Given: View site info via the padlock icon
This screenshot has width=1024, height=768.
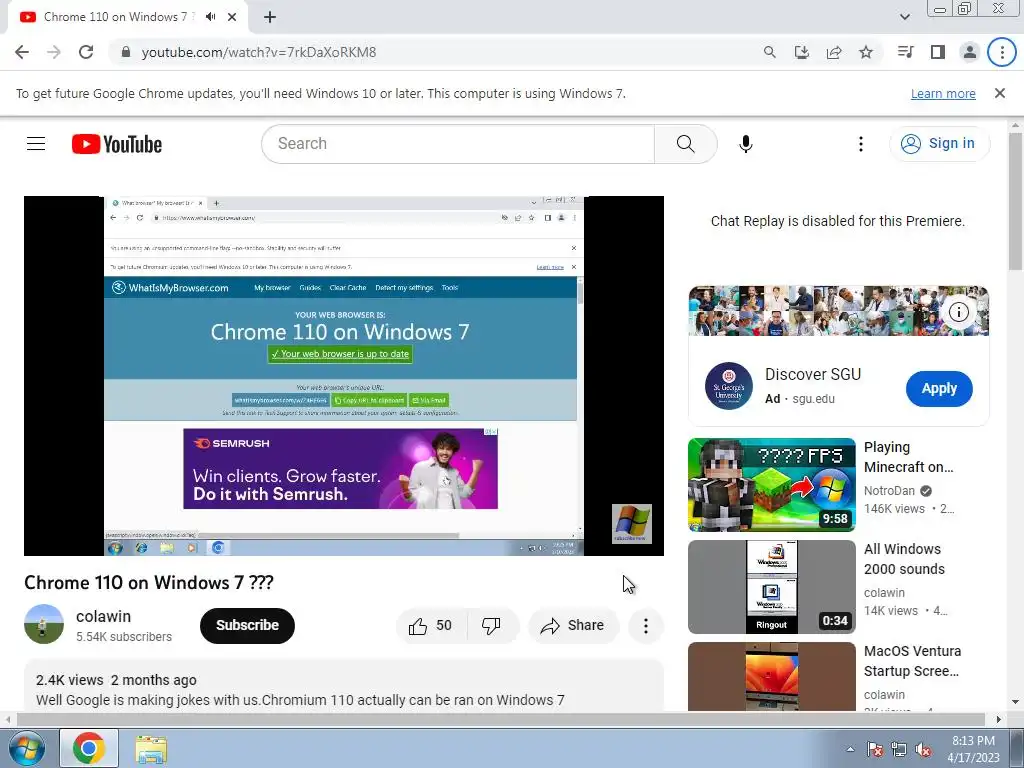Looking at the screenshot, I should click(127, 52).
